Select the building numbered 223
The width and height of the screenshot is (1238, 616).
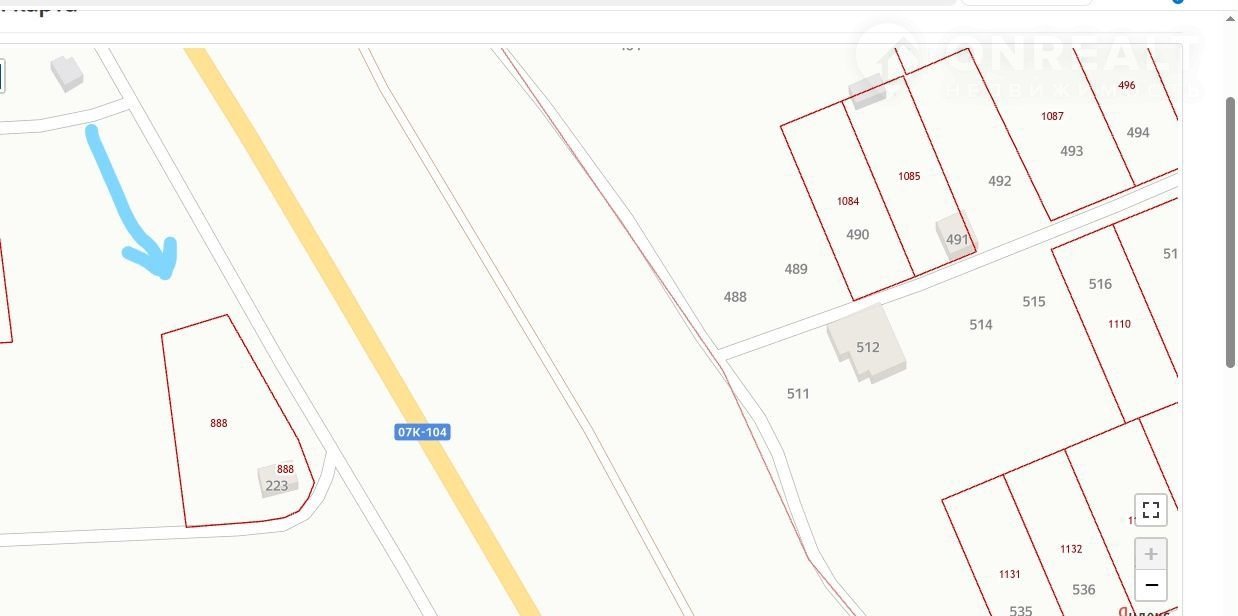pyautogui.click(x=278, y=480)
